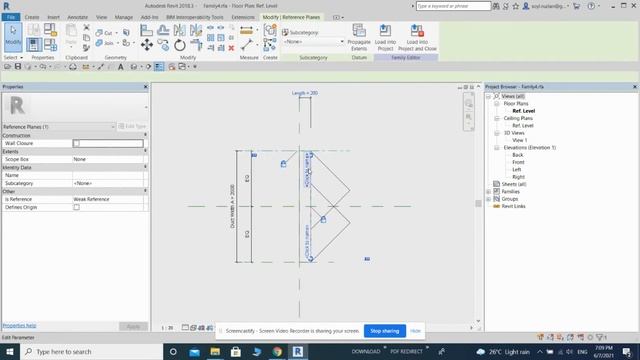Switch to the Manage ribbon tab
Image resolution: width=640 pixels, height=360 pixels.
[x=124, y=17]
